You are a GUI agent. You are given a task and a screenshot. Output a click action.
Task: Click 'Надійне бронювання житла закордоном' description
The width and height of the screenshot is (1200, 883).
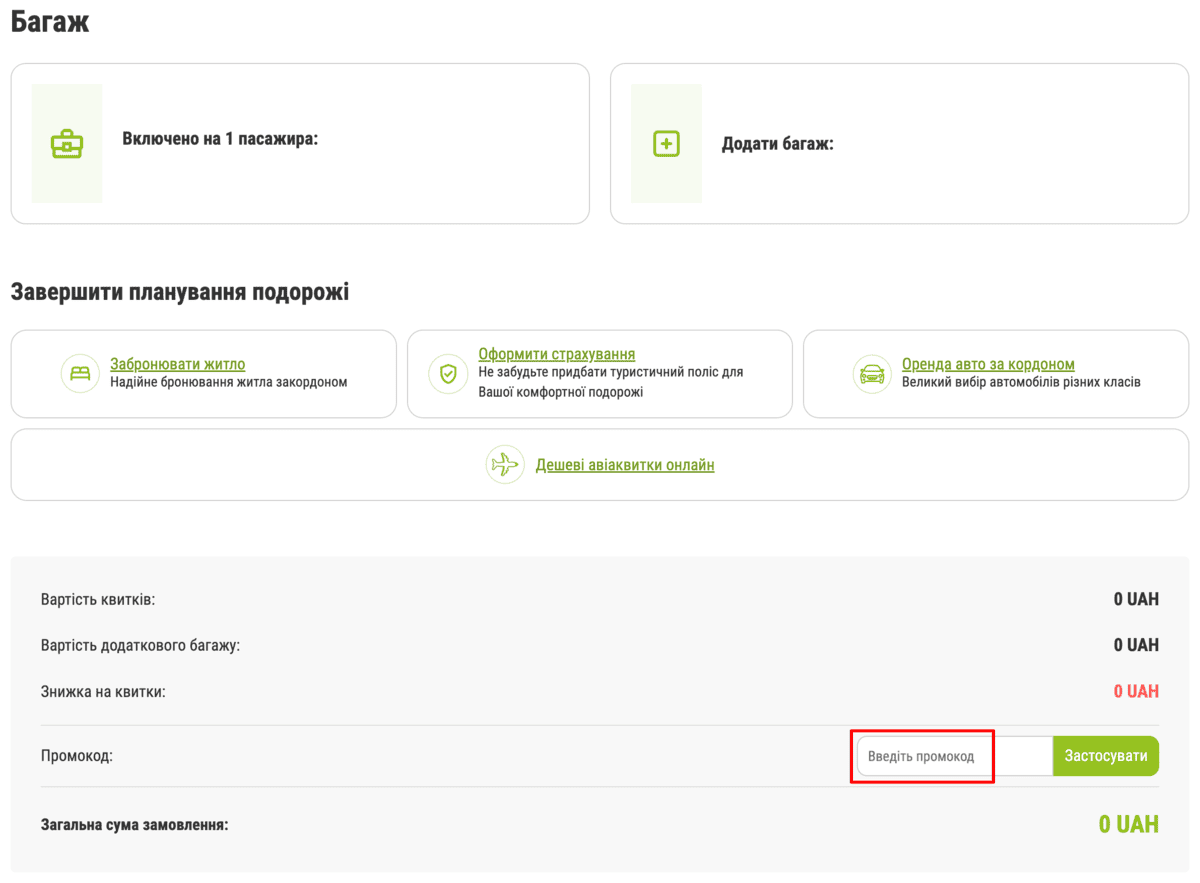[229, 382]
